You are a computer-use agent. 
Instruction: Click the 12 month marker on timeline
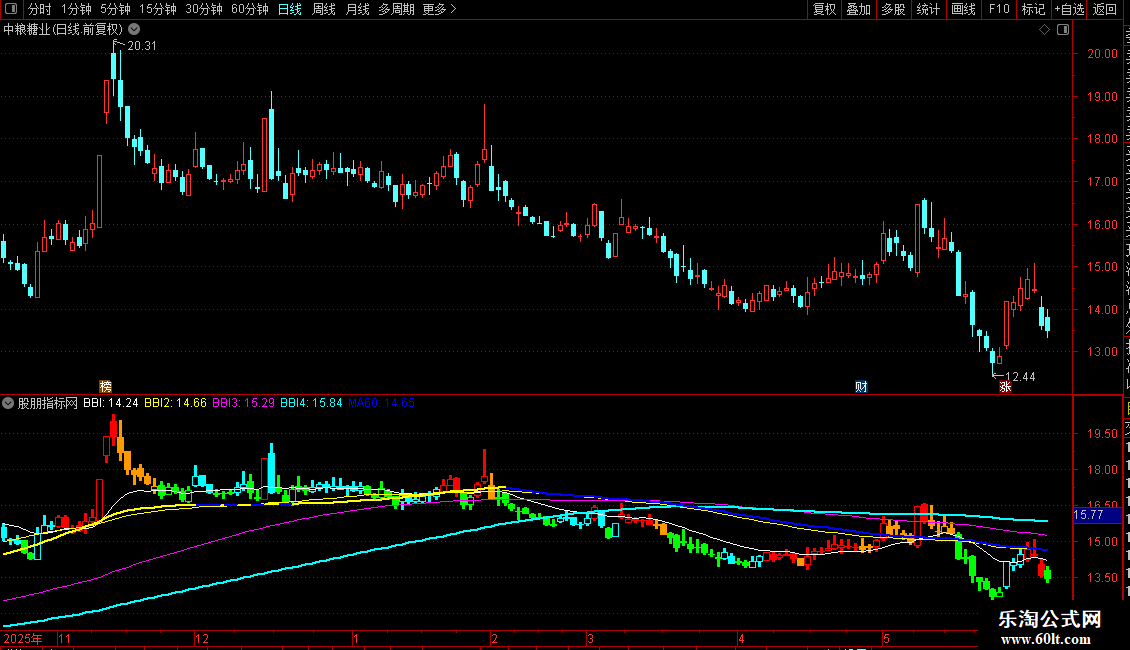[x=202, y=638]
